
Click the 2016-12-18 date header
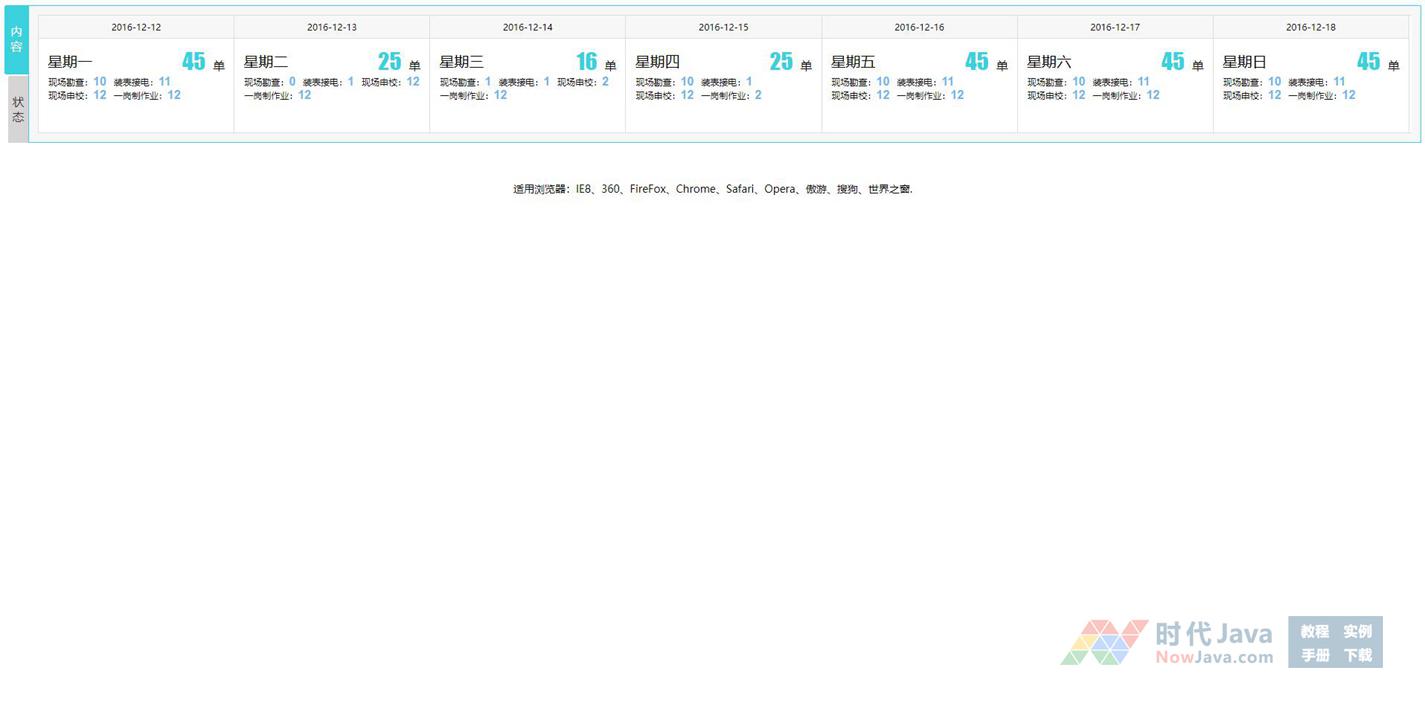[1310, 27]
